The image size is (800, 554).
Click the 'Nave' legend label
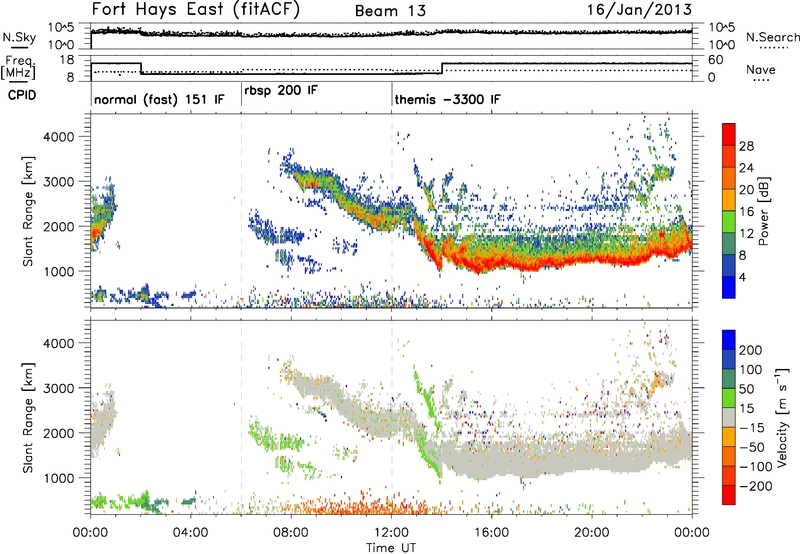pyautogui.click(x=761, y=70)
